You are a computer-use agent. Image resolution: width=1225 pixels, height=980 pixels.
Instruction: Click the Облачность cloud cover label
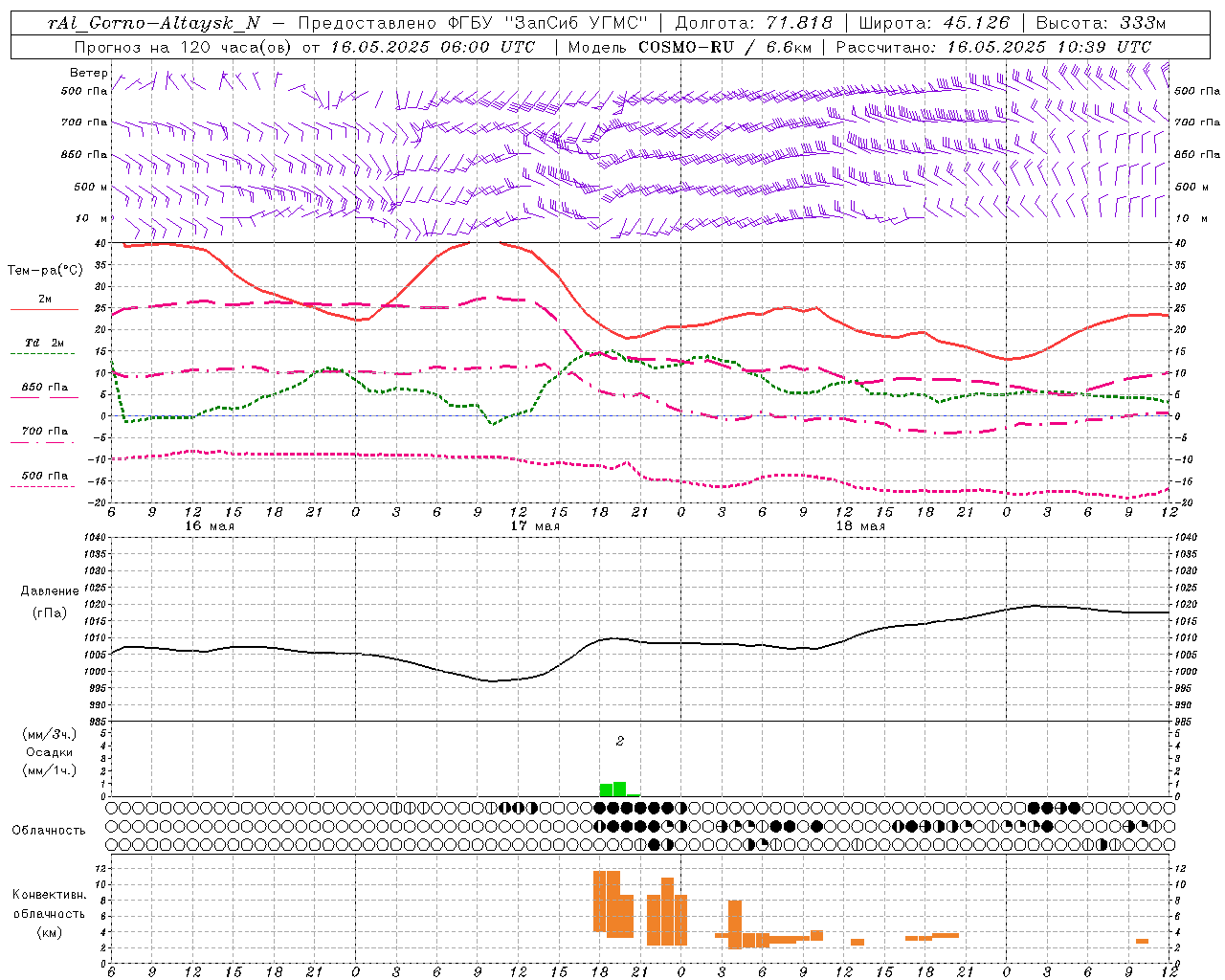[49, 831]
